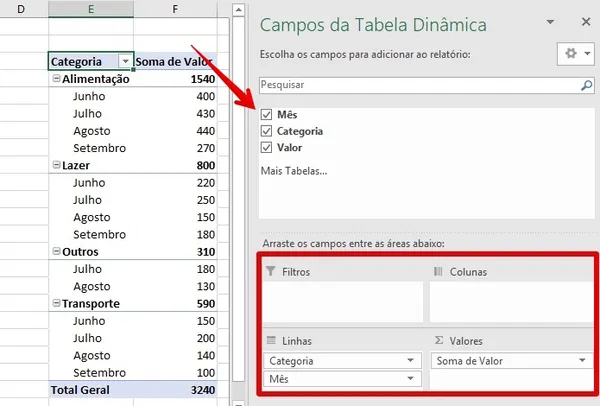
Task: Click the Valores sigma icon
Action: [439, 340]
